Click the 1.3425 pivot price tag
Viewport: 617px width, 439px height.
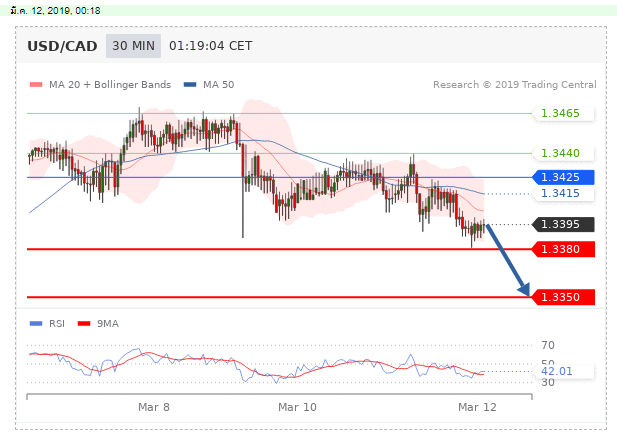click(563, 177)
